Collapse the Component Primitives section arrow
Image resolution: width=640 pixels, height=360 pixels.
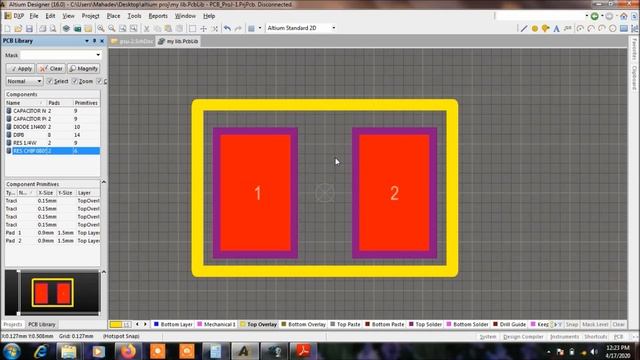pyautogui.click(x=104, y=182)
